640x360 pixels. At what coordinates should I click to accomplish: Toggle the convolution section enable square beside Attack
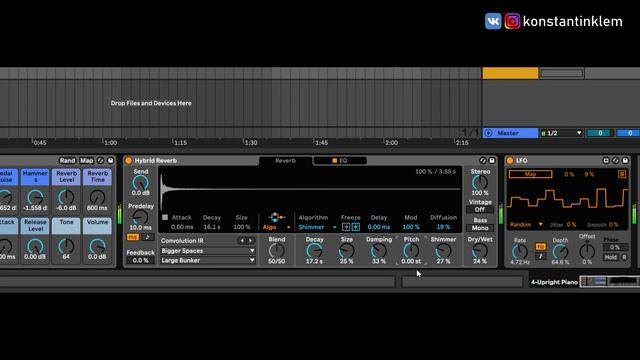(x=165, y=218)
